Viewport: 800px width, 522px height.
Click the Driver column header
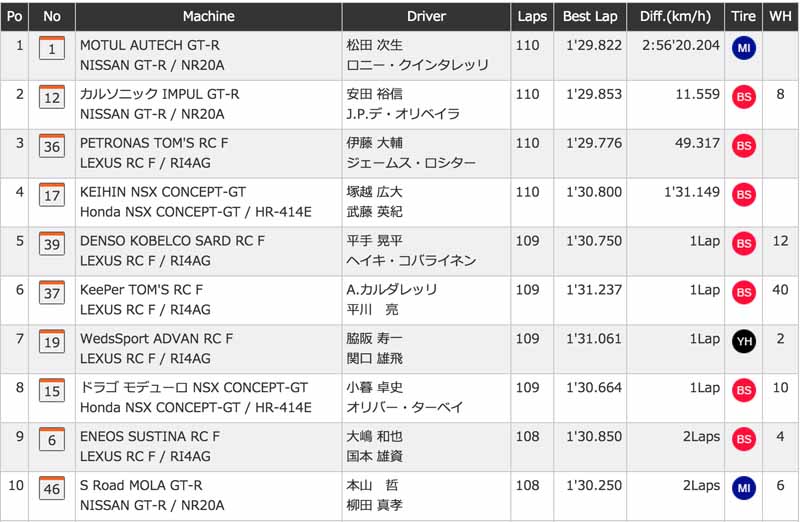[426, 16]
